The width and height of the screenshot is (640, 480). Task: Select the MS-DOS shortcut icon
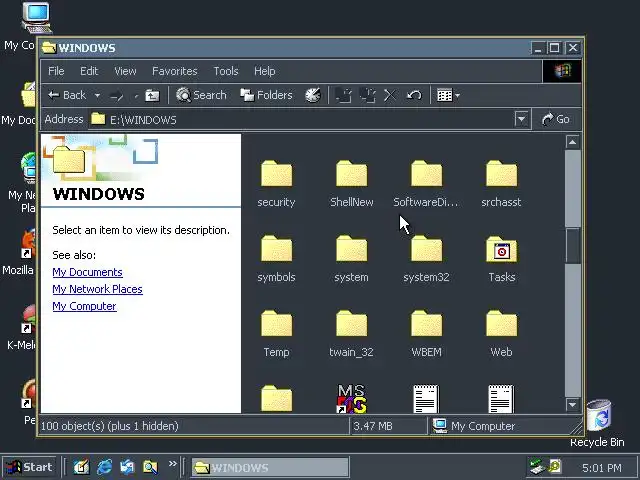pyautogui.click(x=351, y=399)
